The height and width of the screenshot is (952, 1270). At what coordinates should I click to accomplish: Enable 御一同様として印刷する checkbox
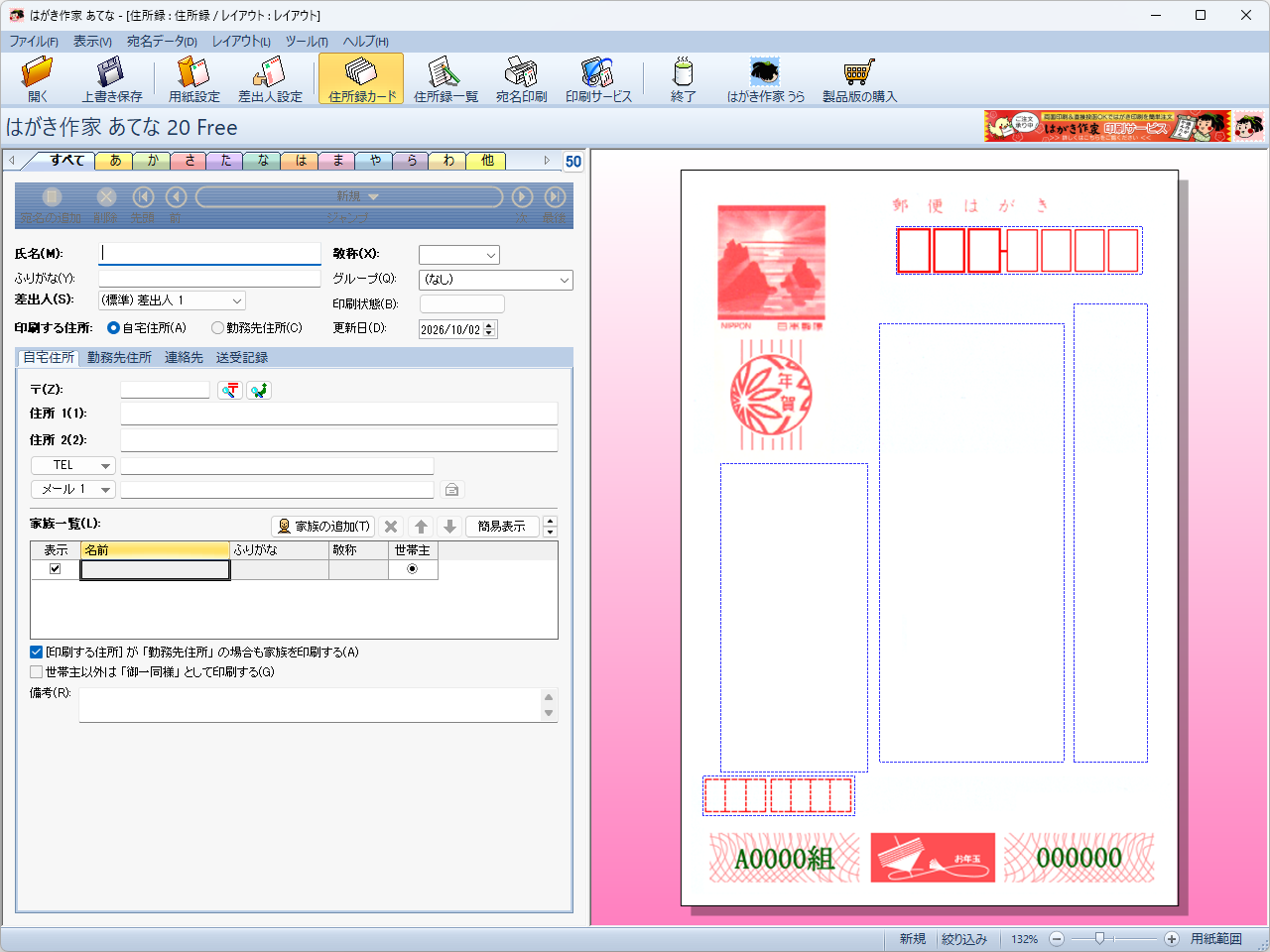tap(36, 672)
